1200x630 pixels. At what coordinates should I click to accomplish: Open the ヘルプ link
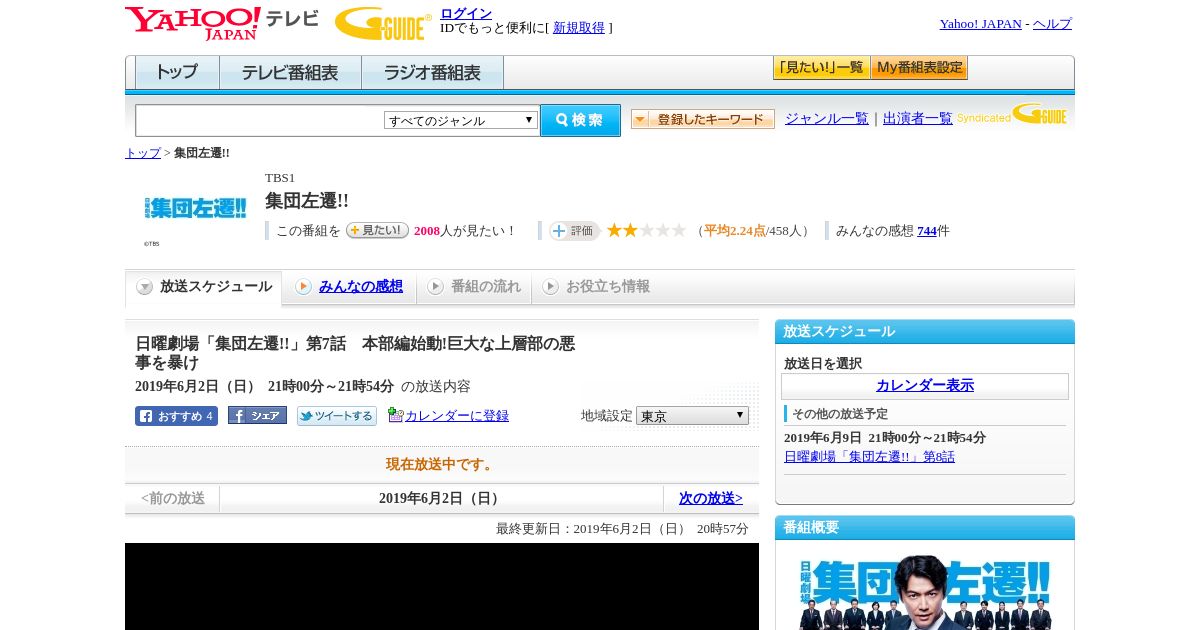coord(1052,24)
